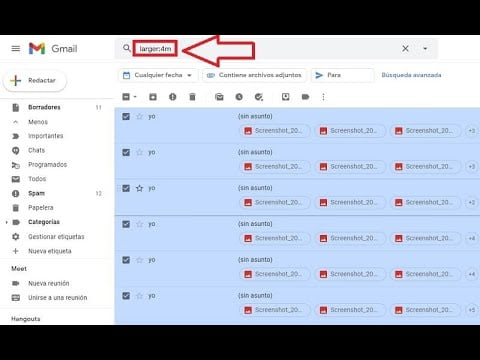480x360 pixels.
Task: Open the Spam folder
Action: coord(36,193)
